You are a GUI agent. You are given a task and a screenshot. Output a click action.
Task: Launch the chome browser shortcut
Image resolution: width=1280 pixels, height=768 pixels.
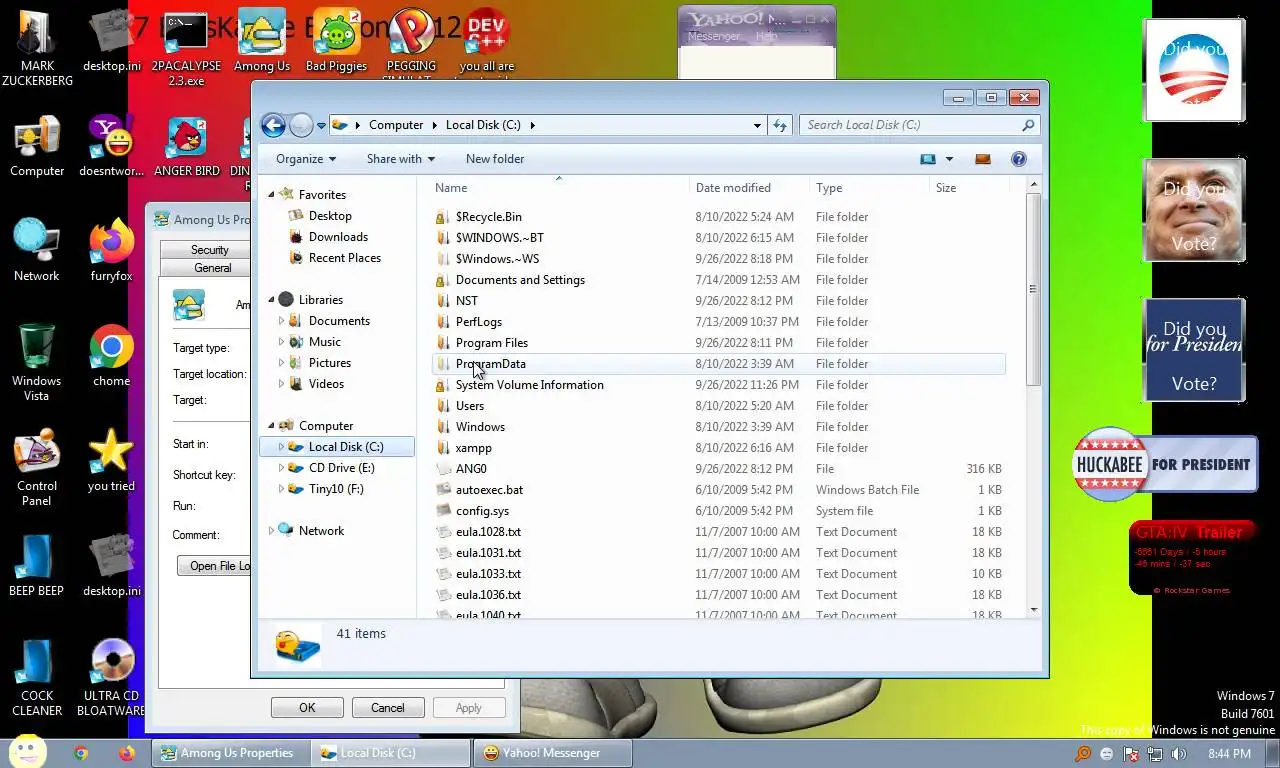[111, 357]
